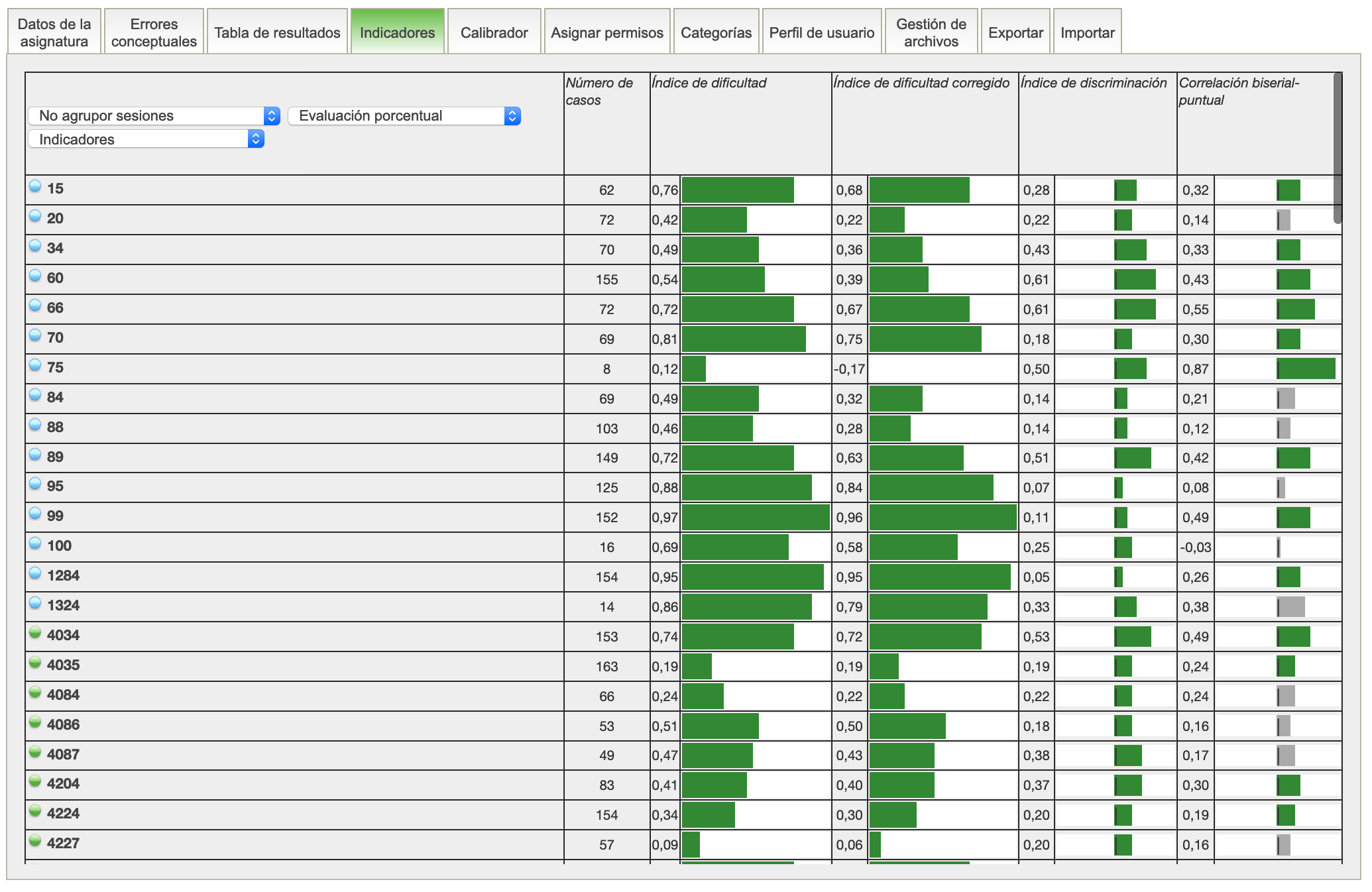Click the green circle icon beside item 4034
This screenshot has height=892, width=1372.
[x=35, y=633]
